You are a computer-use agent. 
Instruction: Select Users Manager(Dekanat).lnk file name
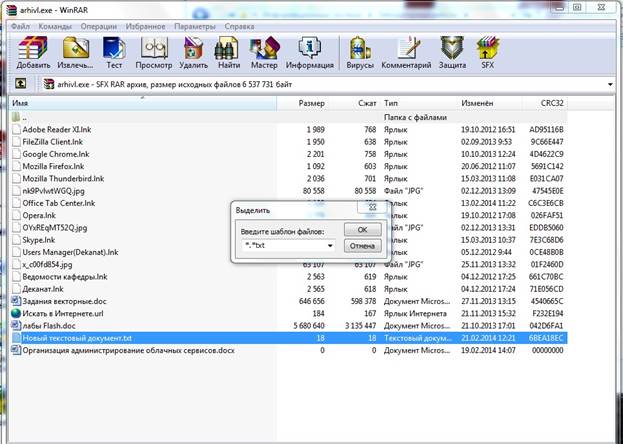(70, 252)
